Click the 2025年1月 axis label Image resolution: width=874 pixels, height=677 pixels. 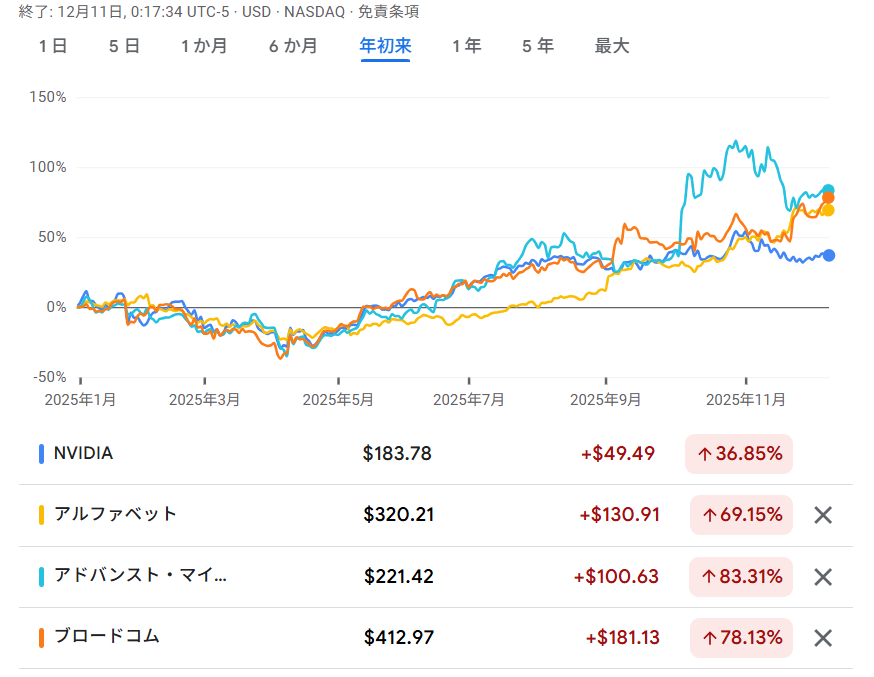coord(80,400)
